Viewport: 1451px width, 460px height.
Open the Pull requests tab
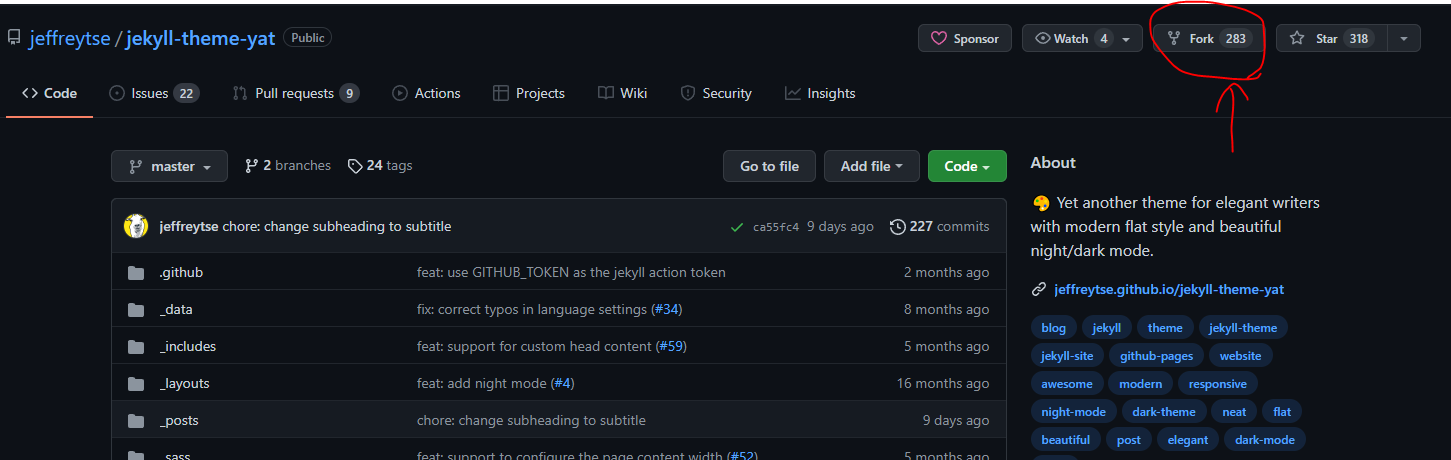point(295,93)
